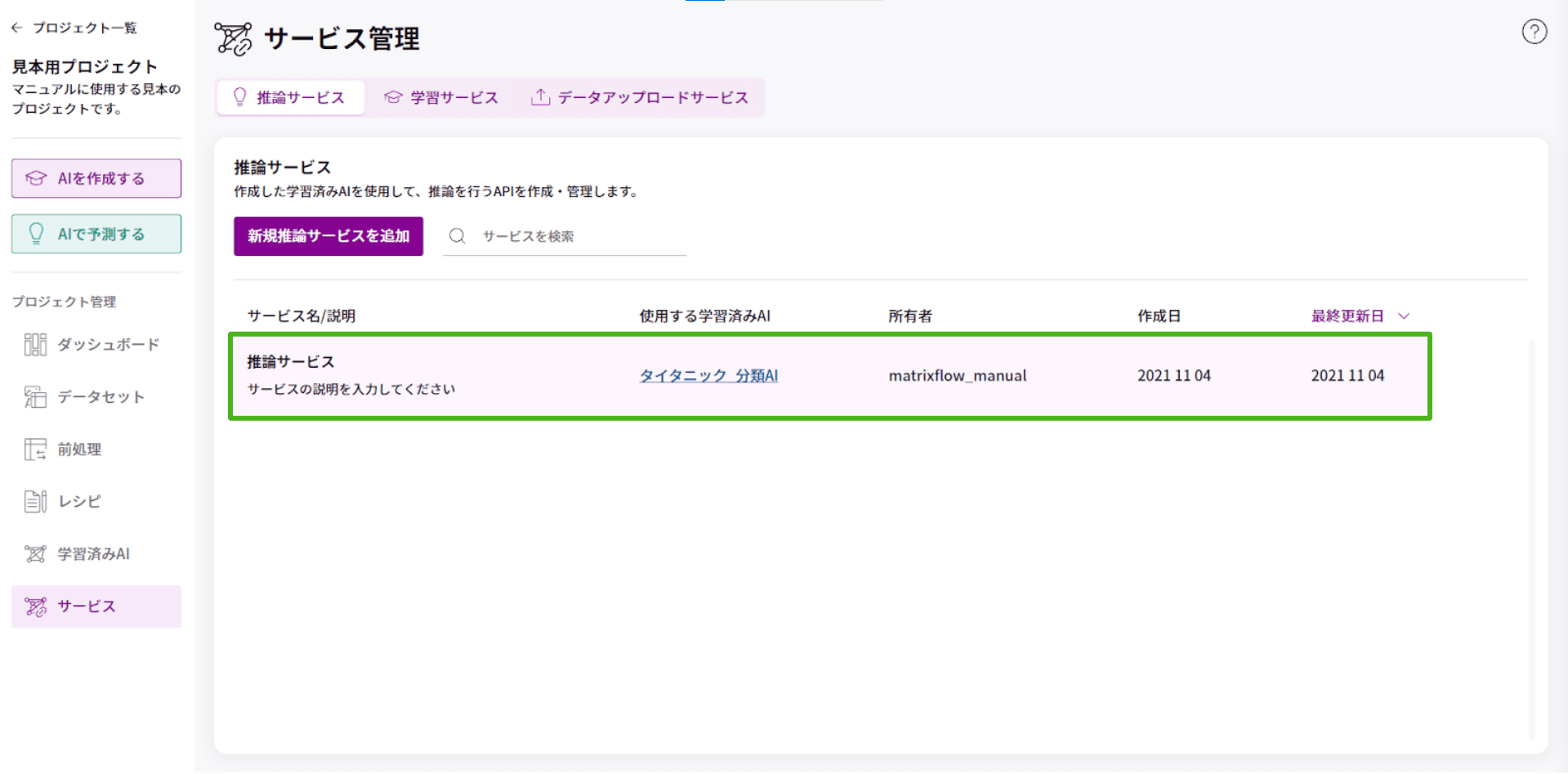Image resolution: width=1568 pixels, height=774 pixels.
Task: Toggle sort chevron beside 最終更新日
Action: click(1404, 316)
